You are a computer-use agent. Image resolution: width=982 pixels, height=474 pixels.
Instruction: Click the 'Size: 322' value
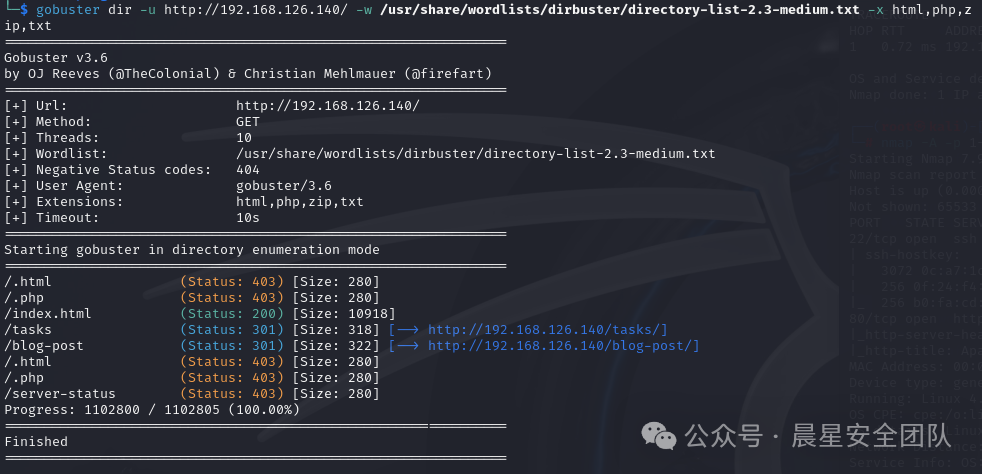(x=336, y=346)
